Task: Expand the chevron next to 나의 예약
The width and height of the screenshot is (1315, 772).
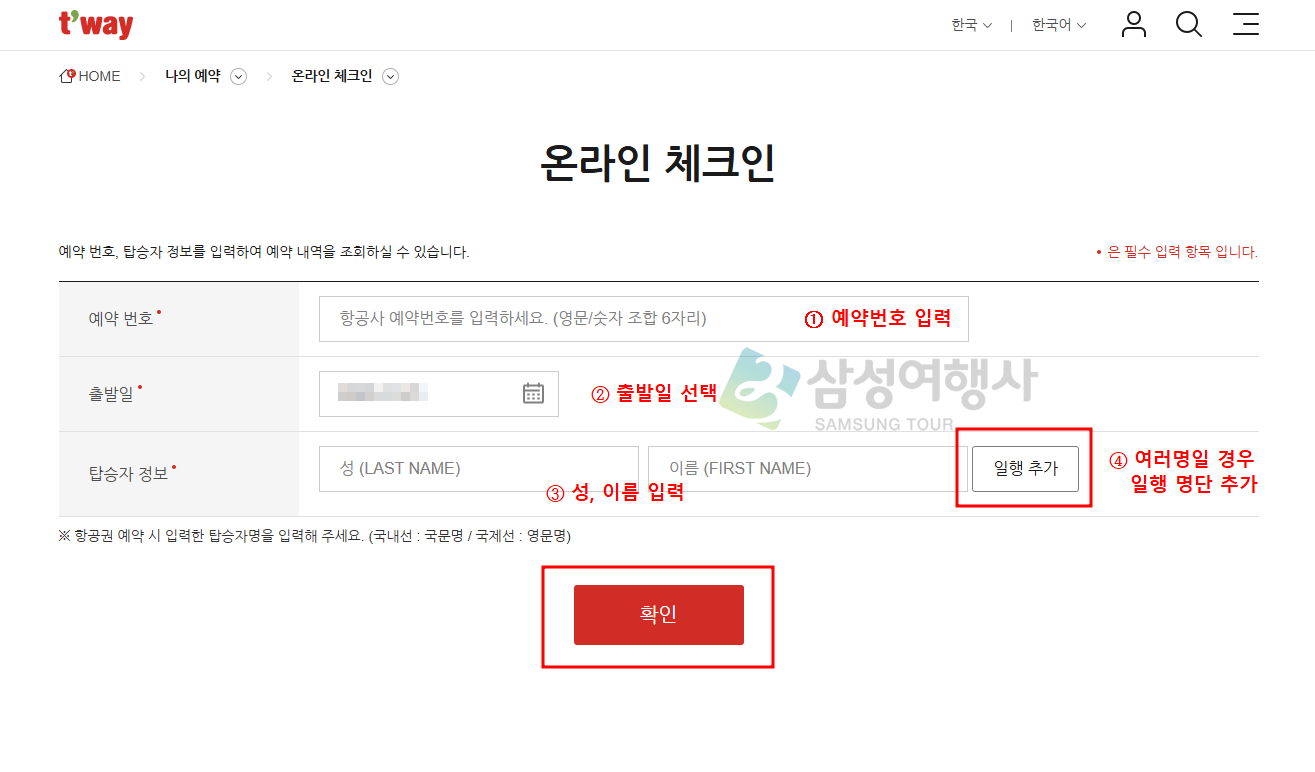Action: 239,77
